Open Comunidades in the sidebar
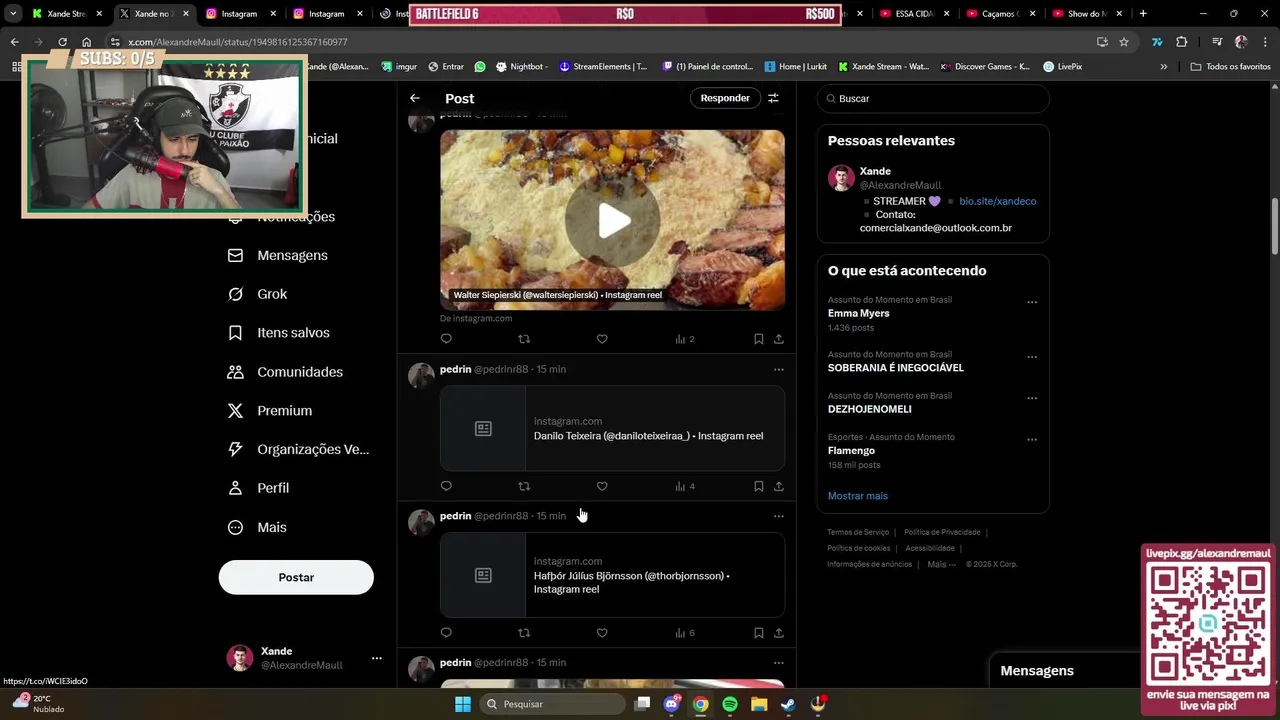The width and height of the screenshot is (1280, 720). point(285,372)
